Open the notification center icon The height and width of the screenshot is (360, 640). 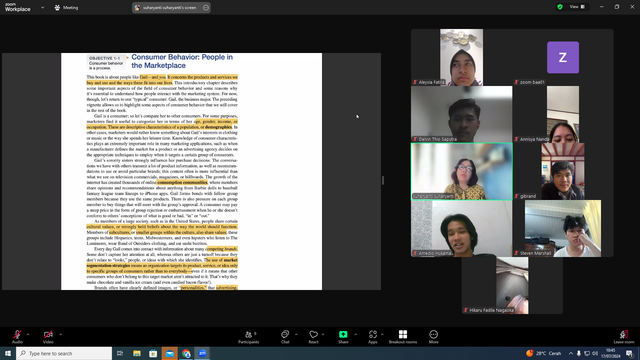[630, 353]
